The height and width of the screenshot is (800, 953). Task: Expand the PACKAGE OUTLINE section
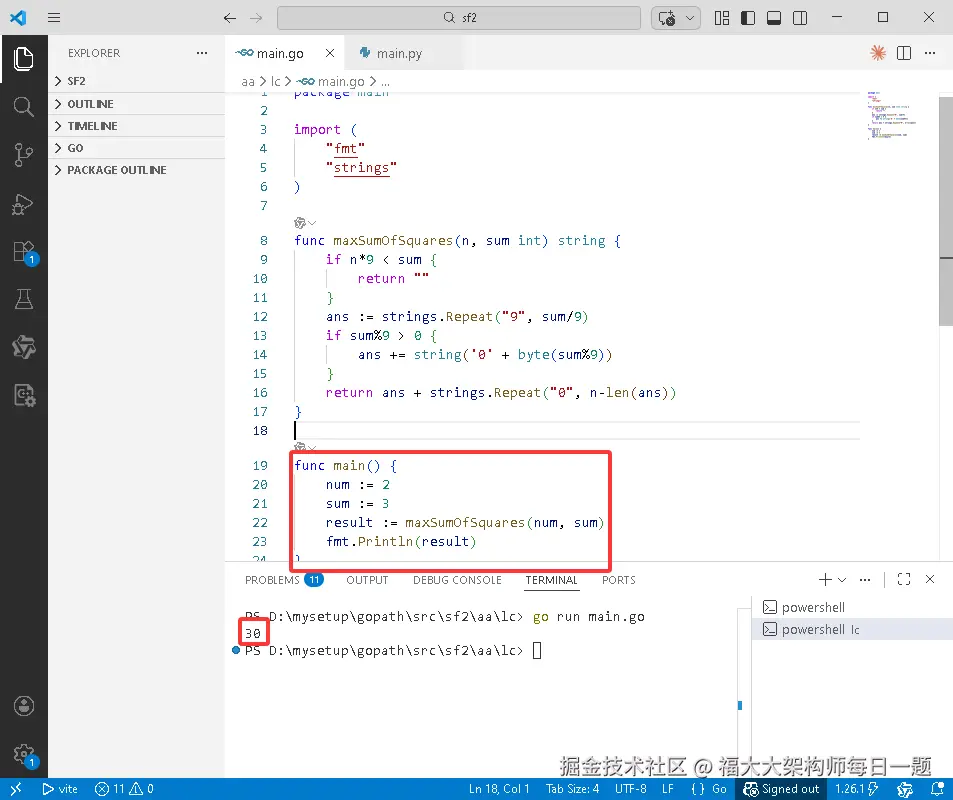tap(137, 170)
